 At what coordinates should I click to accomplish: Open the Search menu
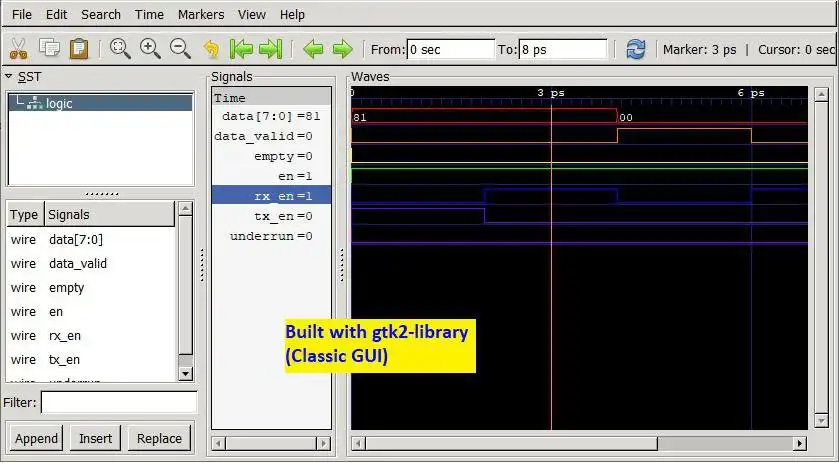coord(101,14)
